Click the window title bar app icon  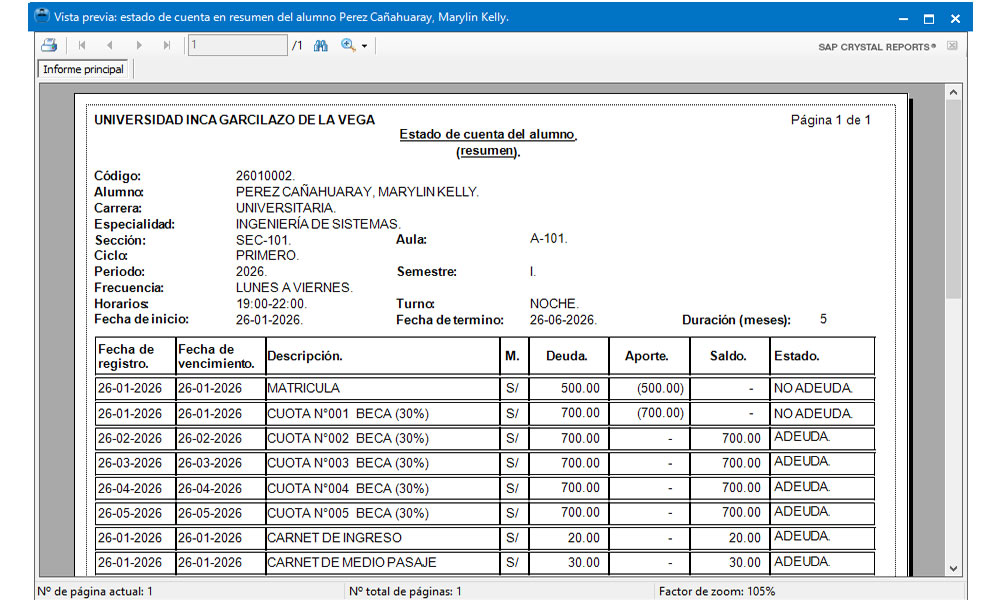point(42,16)
